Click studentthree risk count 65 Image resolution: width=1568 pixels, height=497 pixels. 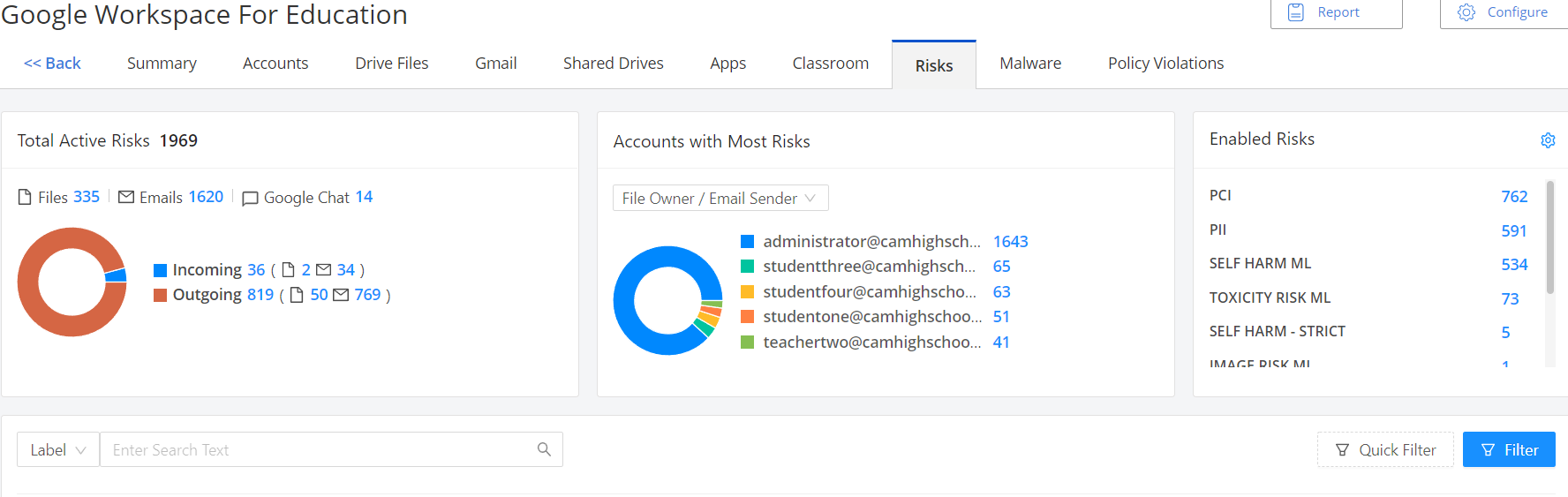coord(1002,266)
